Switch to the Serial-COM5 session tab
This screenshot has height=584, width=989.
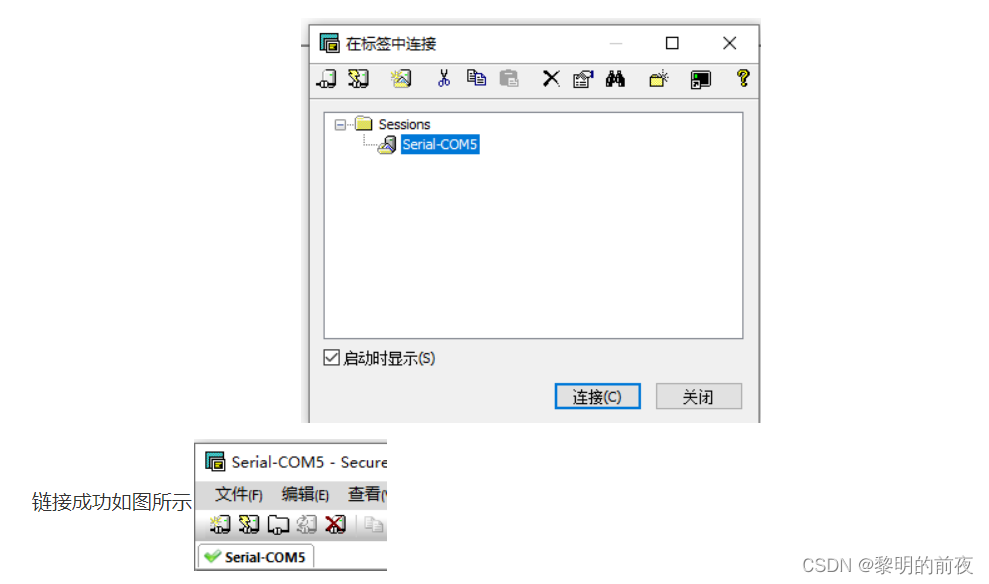[256, 557]
